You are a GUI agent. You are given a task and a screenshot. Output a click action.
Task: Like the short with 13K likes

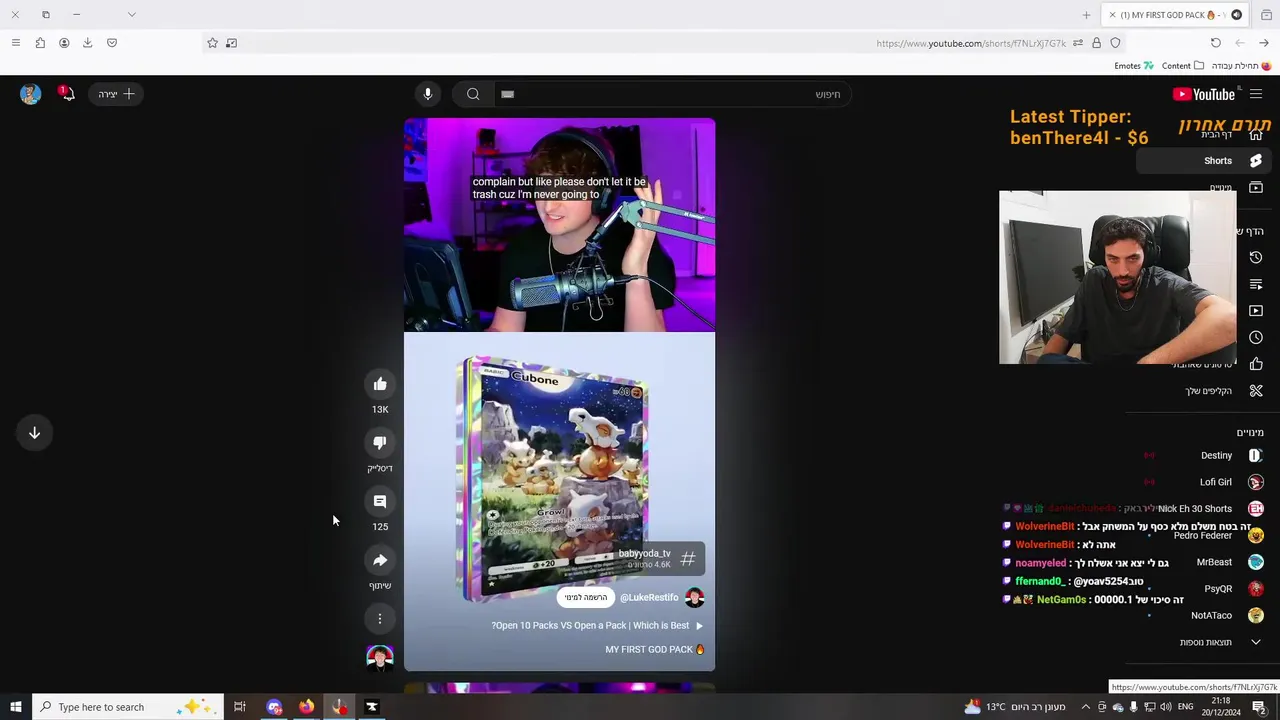coord(380,384)
